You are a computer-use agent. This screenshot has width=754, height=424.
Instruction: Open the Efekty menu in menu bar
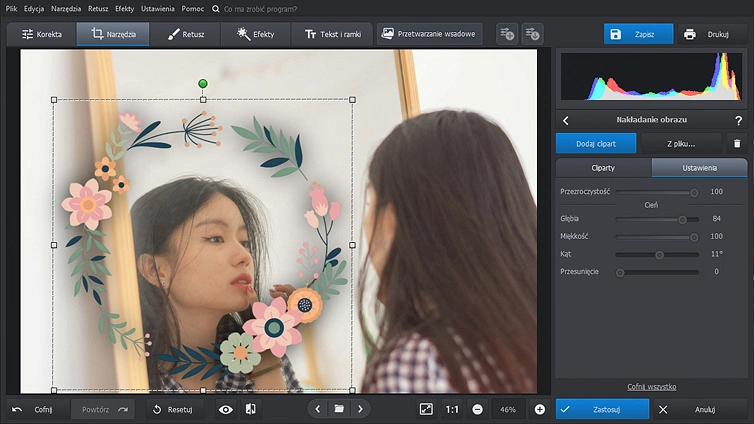tap(124, 8)
